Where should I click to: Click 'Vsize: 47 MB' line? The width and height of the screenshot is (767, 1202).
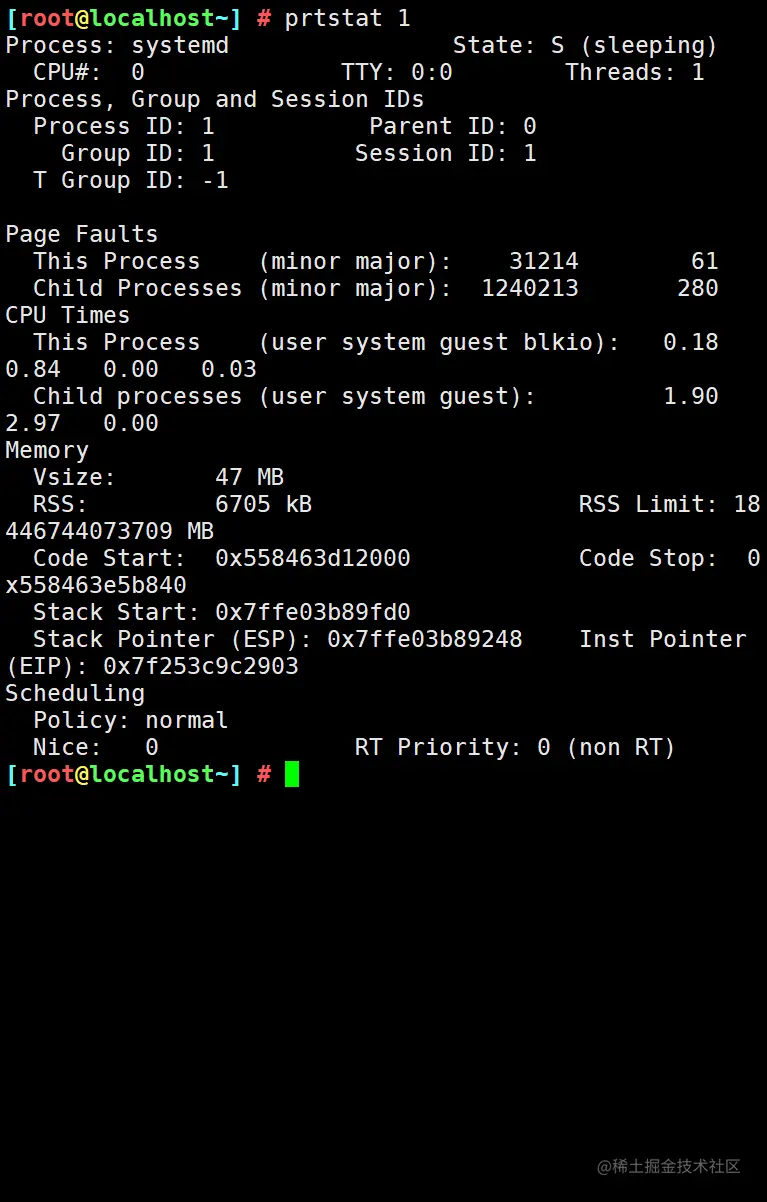click(x=158, y=477)
